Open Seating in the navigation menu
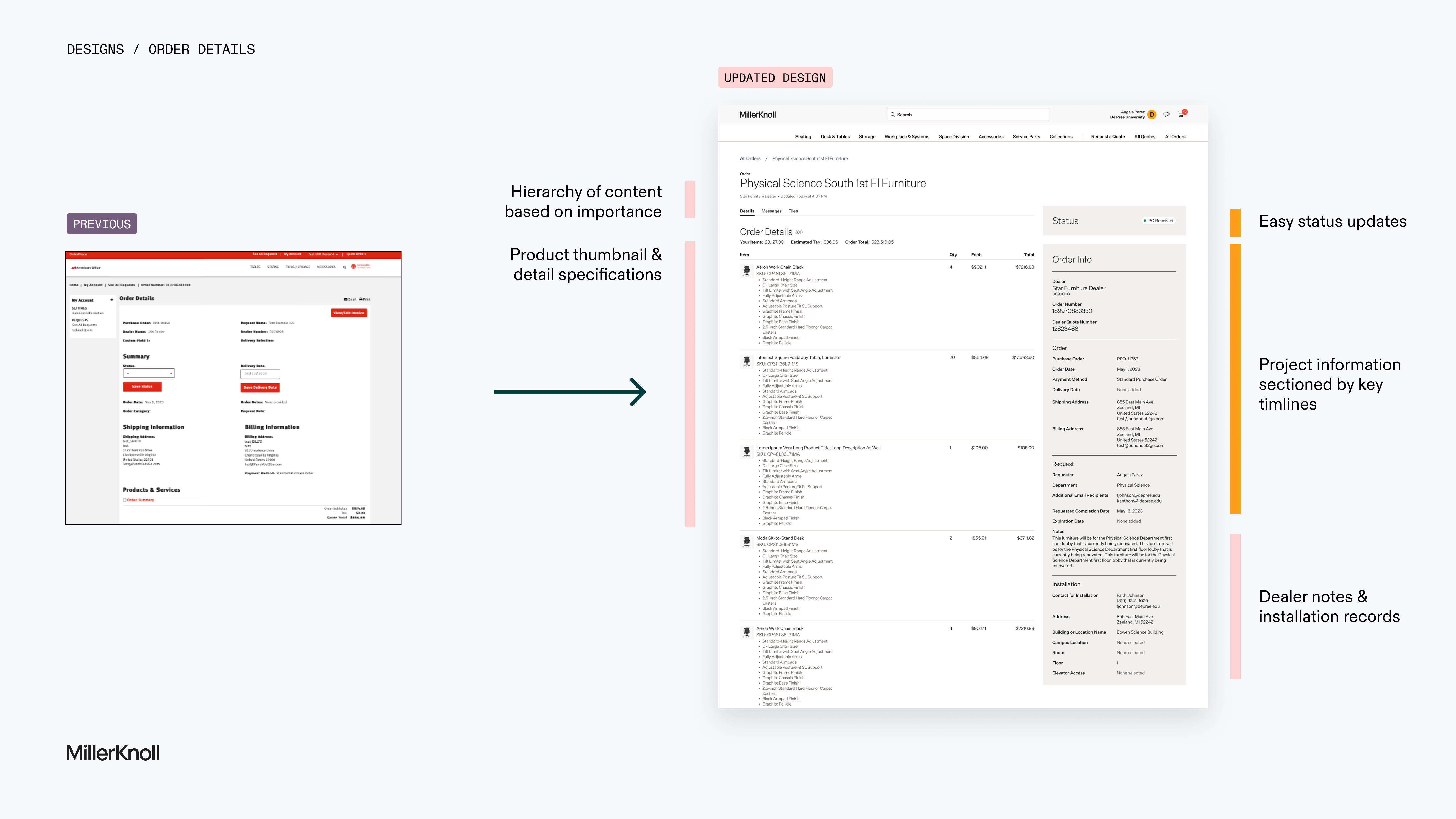This screenshot has width=1456, height=819. pos(803,137)
